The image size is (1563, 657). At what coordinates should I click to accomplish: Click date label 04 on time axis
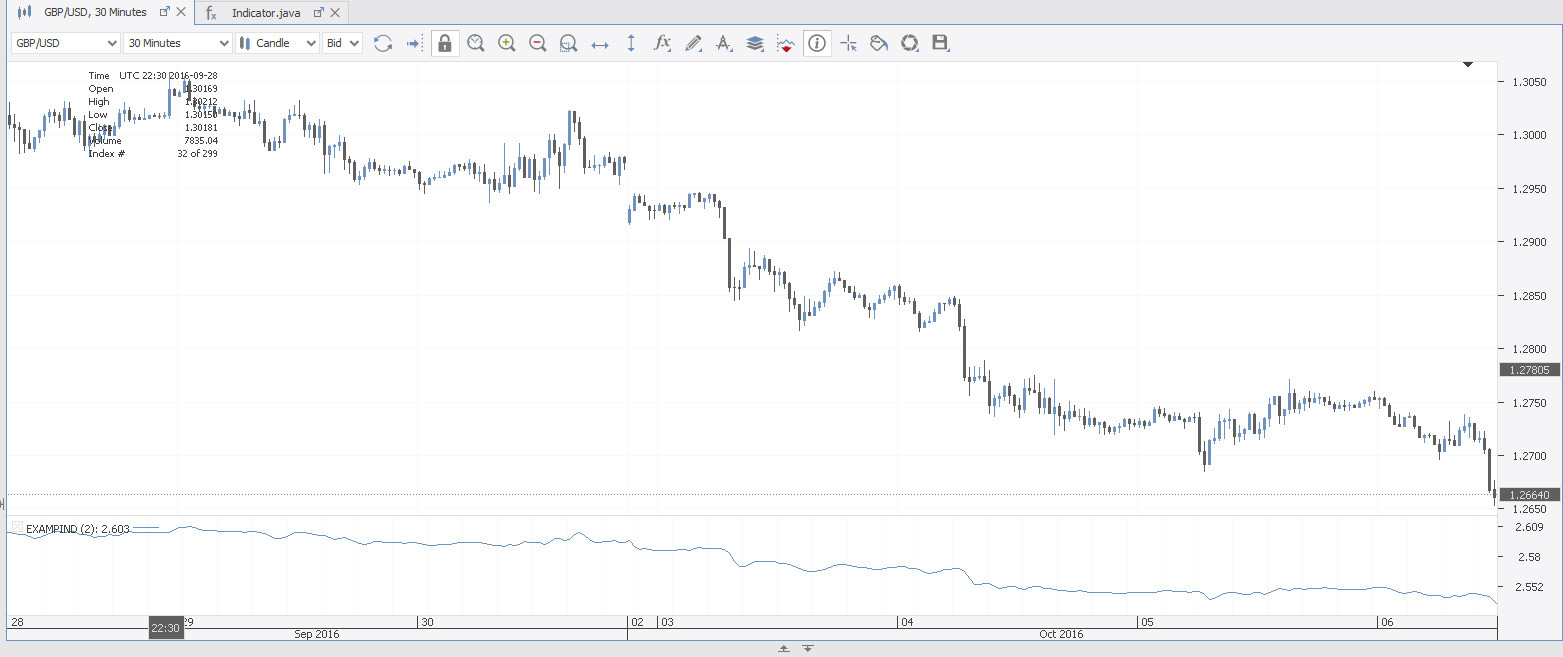tap(907, 622)
